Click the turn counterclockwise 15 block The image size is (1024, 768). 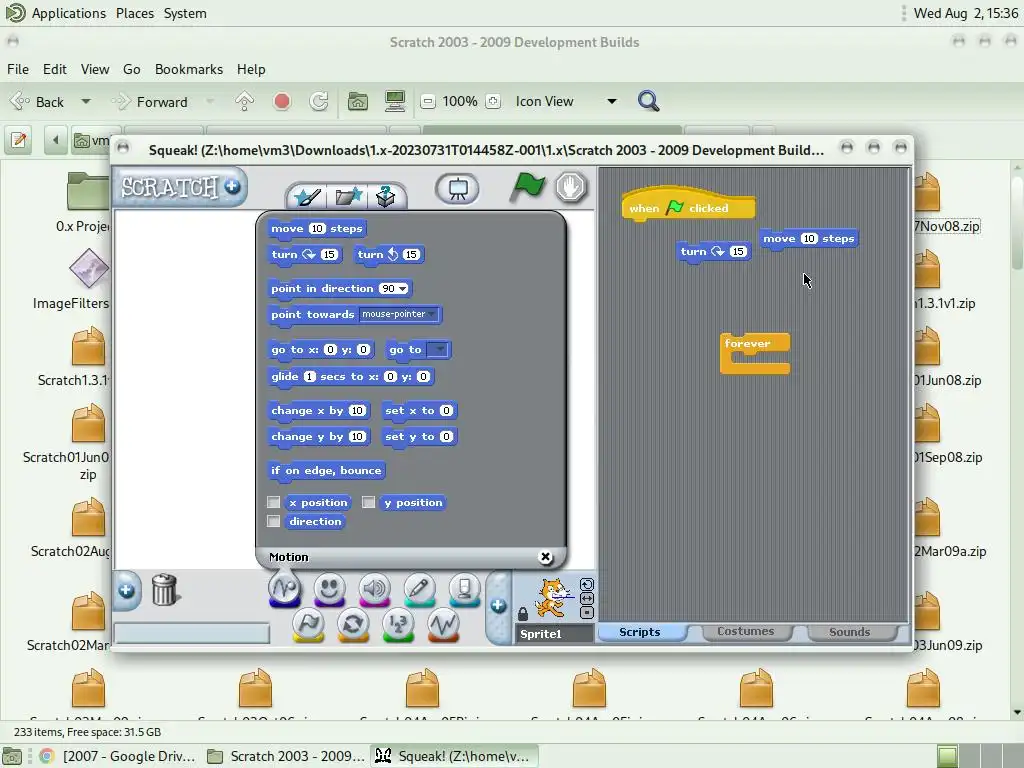click(x=389, y=255)
